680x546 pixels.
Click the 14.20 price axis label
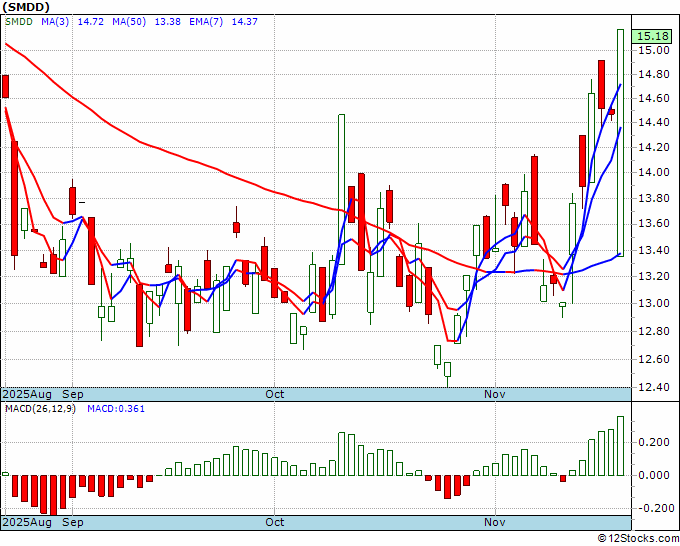click(x=654, y=147)
